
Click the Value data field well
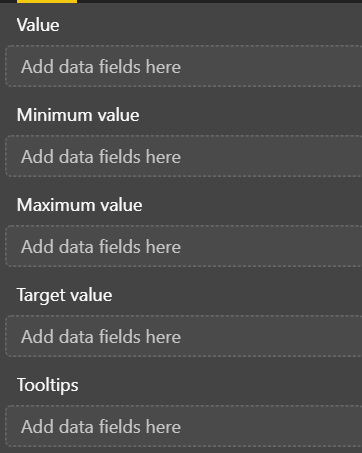pos(184,66)
